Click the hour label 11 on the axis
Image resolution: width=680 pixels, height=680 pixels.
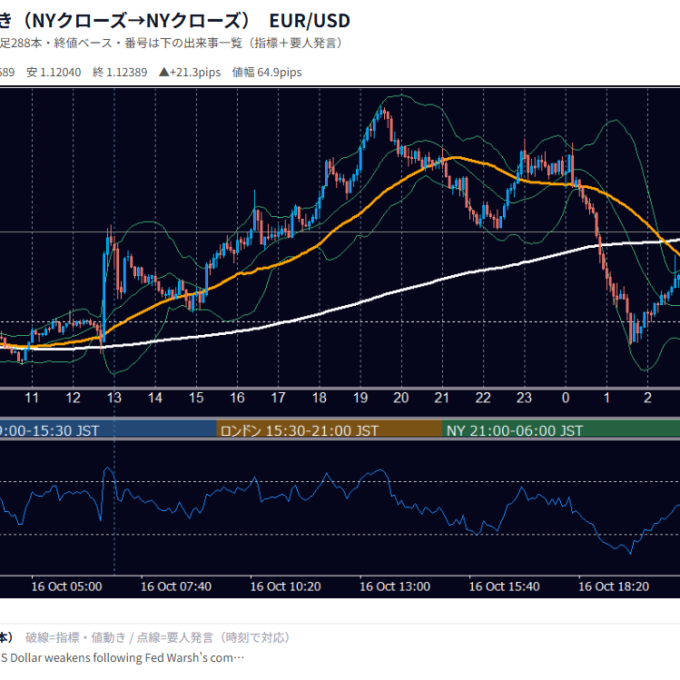(32, 398)
